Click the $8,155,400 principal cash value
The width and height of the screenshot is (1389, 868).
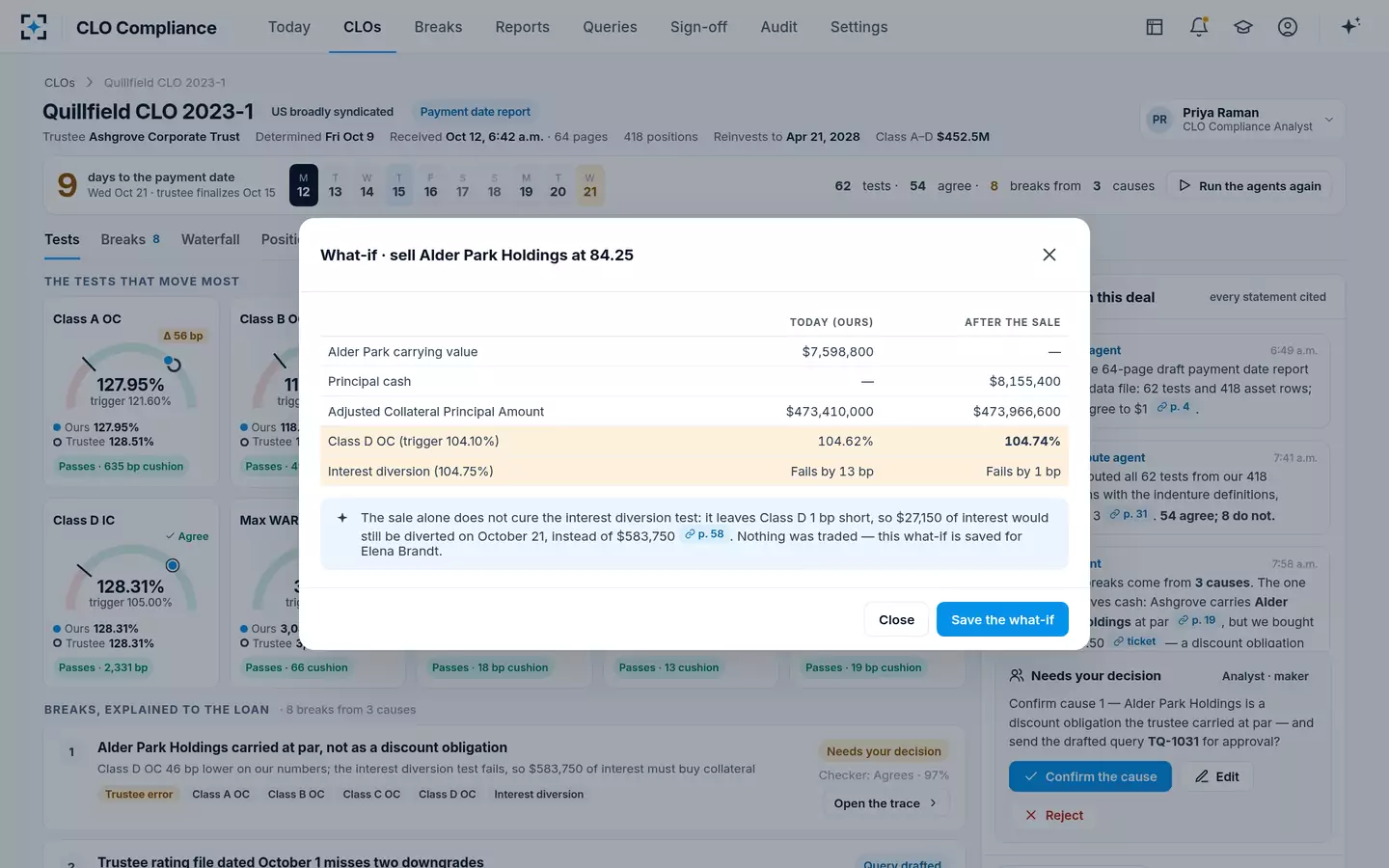coord(1024,381)
